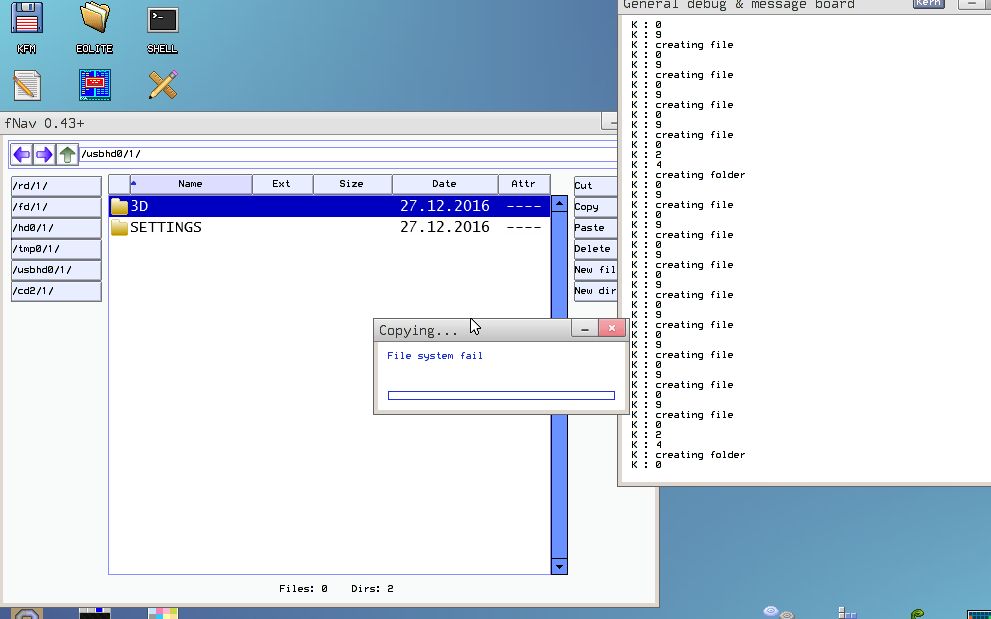The width and height of the screenshot is (991, 619).
Task: Launch the EOLITE file manager icon
Action: tap(95, 20)
